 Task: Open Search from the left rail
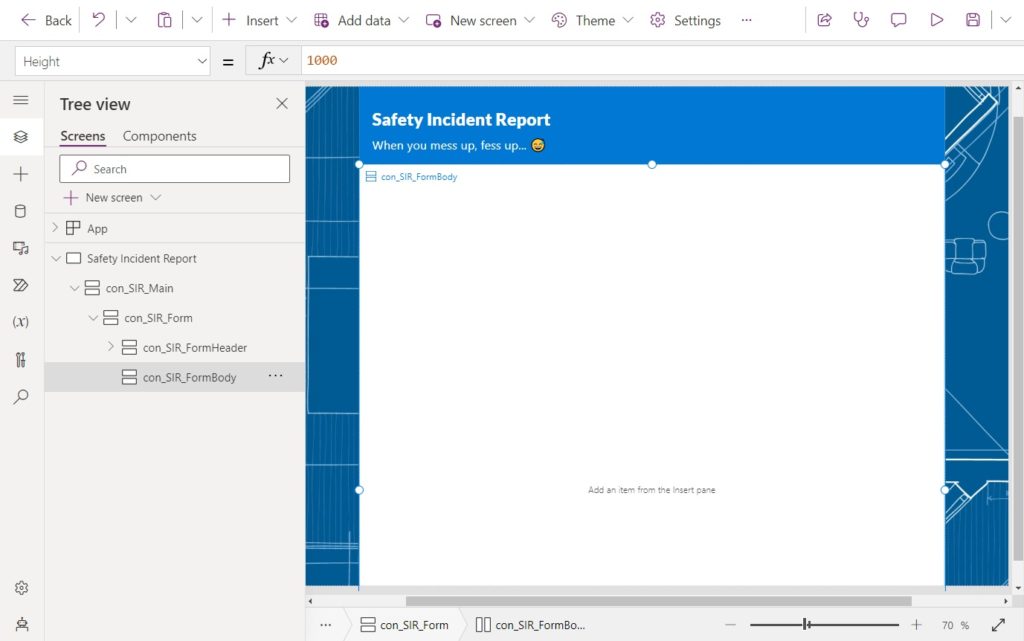(20, 396)
